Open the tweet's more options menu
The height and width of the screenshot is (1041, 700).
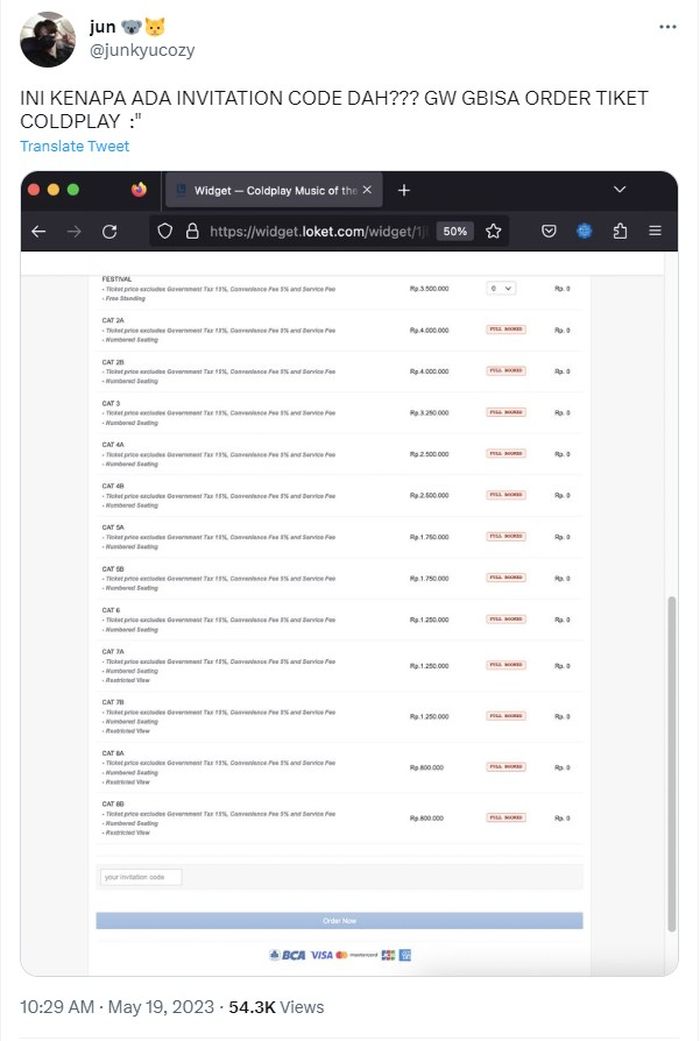click(667, 27)
